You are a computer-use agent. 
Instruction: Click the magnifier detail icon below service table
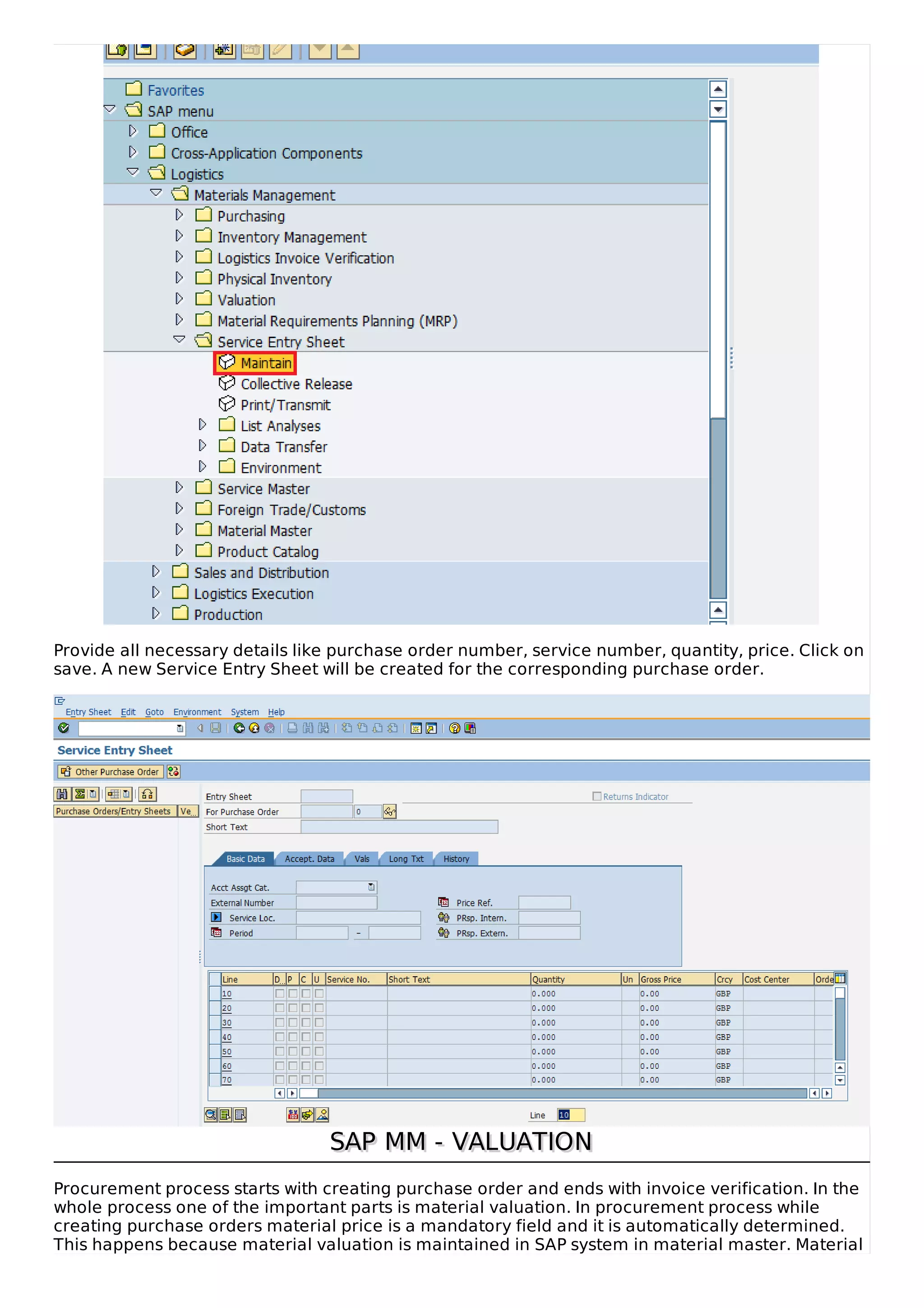[x=211, y=1114]
